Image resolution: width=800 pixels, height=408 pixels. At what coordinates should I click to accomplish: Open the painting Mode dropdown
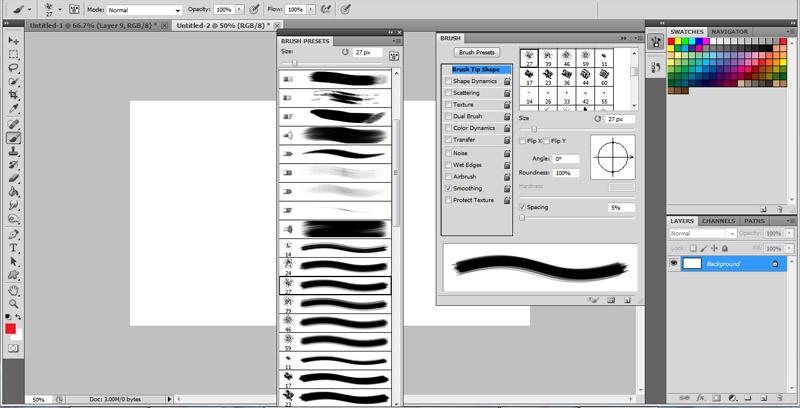coord(144,10)
